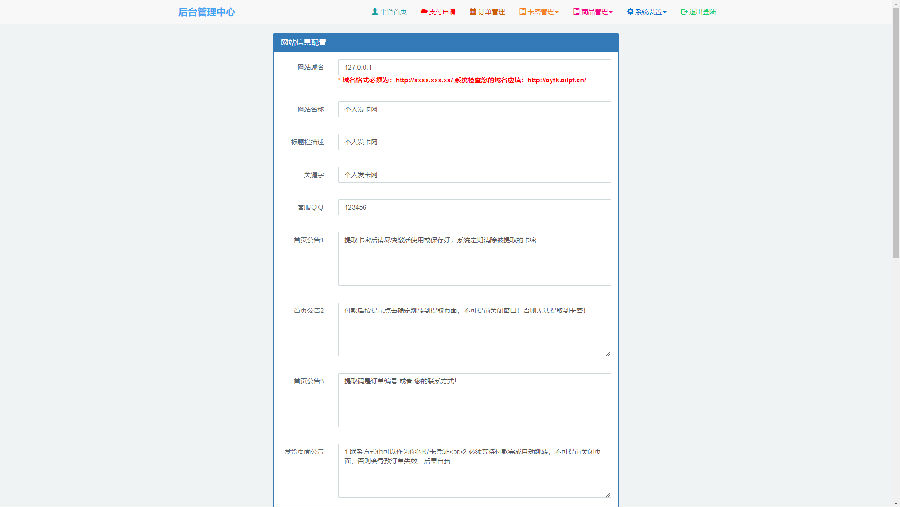This screenshot has height=507, width=900.
Task: Click the second homepage announcement textarea
Action: 475,329
